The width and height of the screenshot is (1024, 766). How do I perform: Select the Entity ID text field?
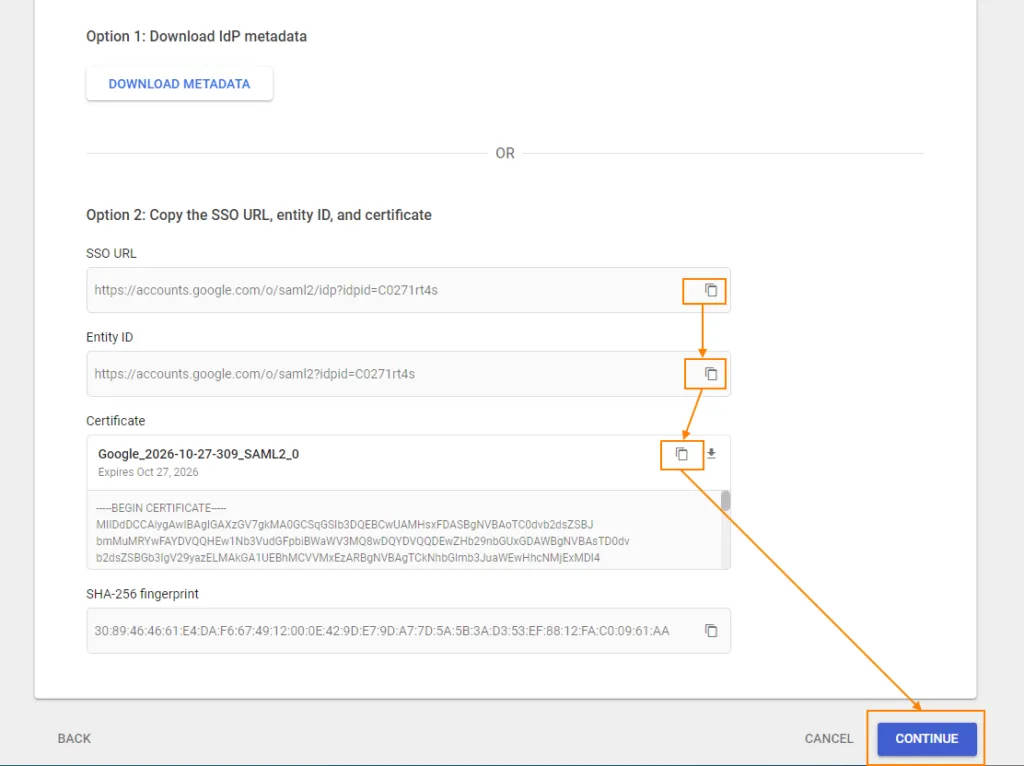[x=408, y=374]
